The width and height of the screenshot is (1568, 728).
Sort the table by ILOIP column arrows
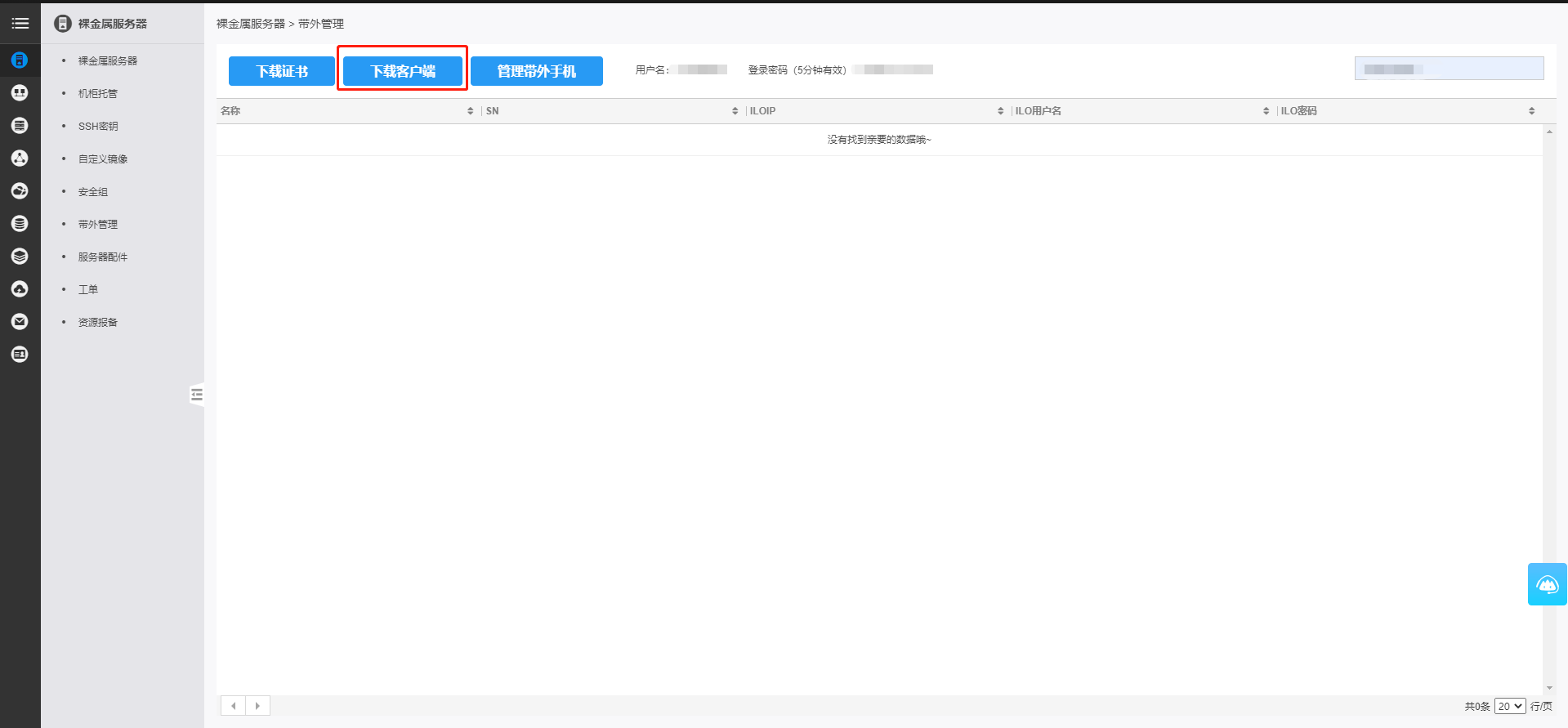click(1001, 111)
